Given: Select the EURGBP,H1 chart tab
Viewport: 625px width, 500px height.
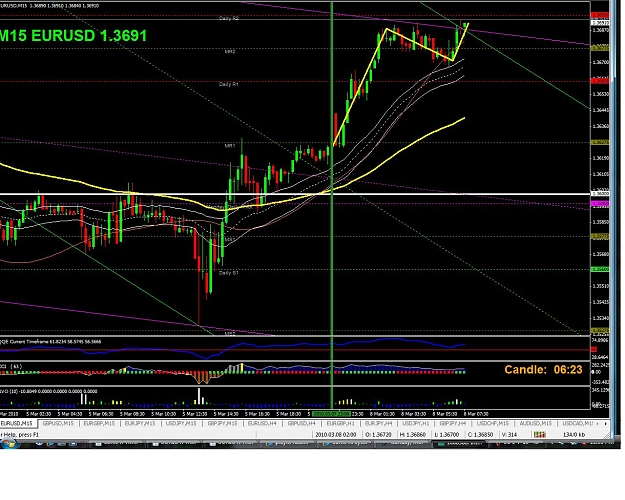Looking at the screenshot, I should point(340,423).
